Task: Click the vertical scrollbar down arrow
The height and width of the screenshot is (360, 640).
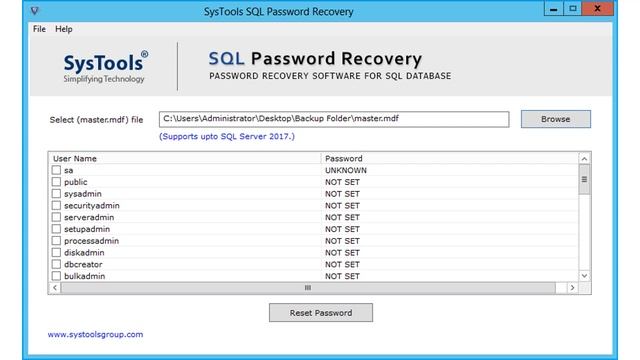Action: [x=584, y=276]
